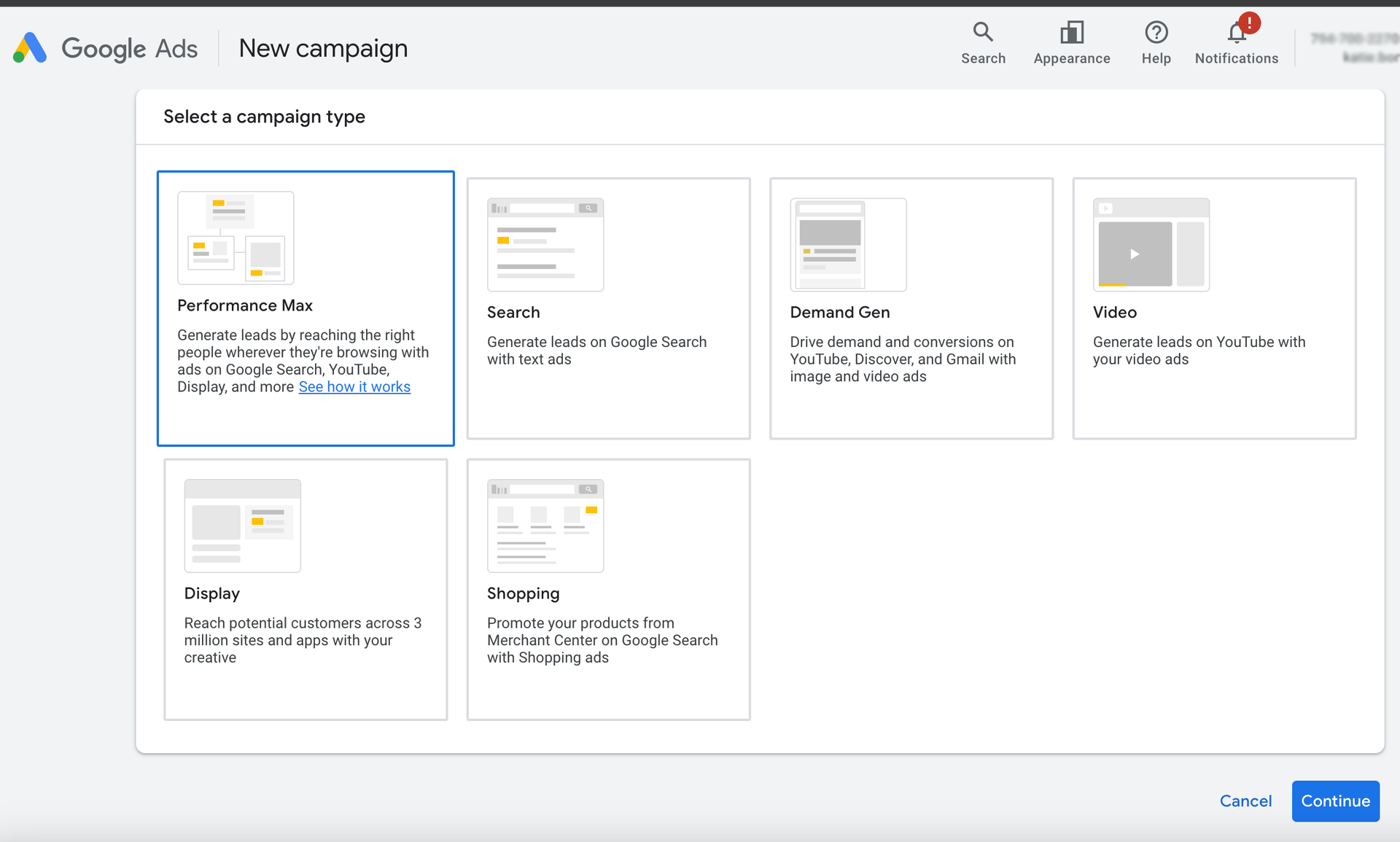The height and width of the screenshot is (842, 1400).
Task: Click the 'Google Ads' wordmark text
Action: coord(130,49)
